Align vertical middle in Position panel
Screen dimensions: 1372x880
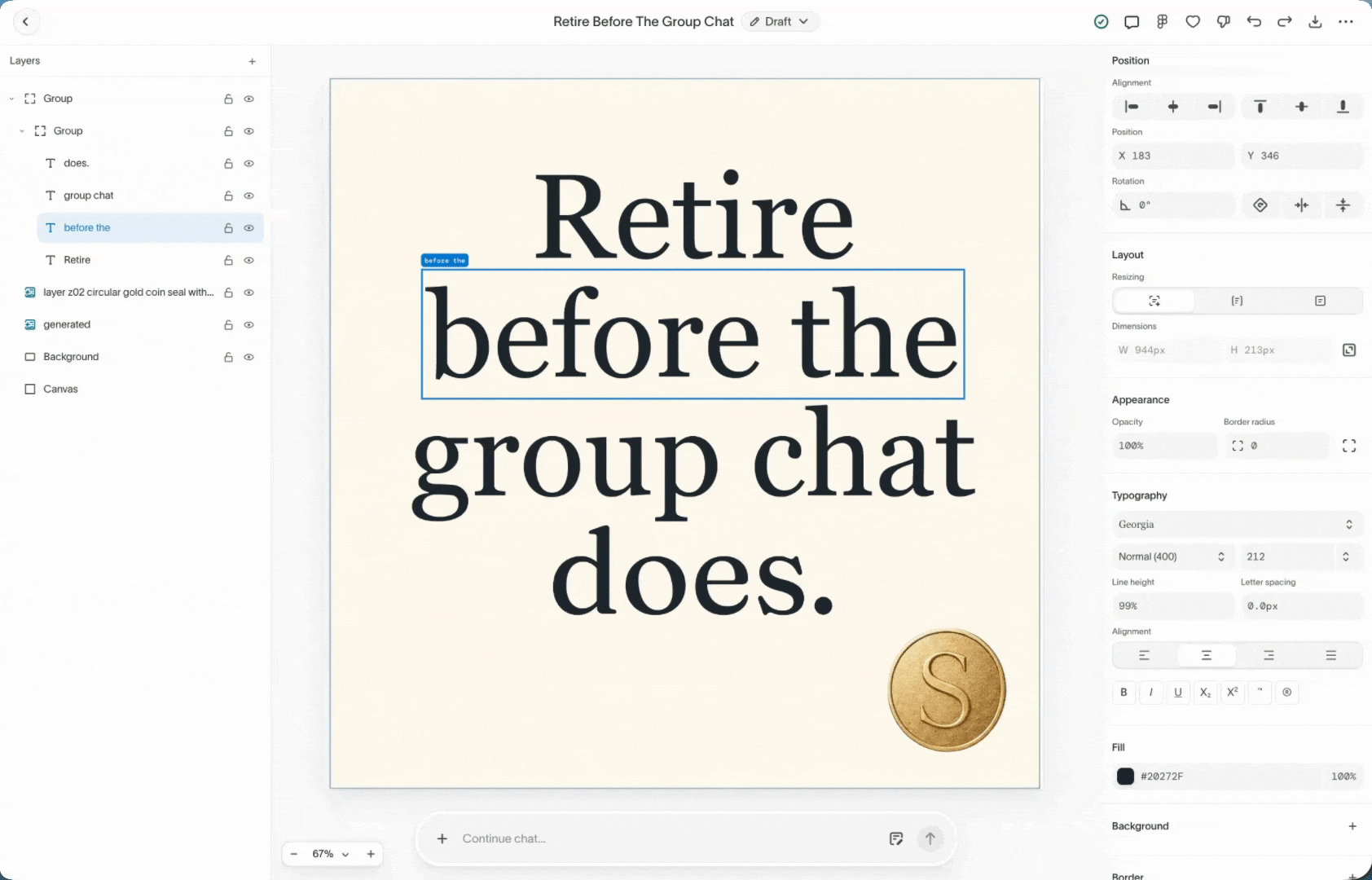tap(1302, 107)
